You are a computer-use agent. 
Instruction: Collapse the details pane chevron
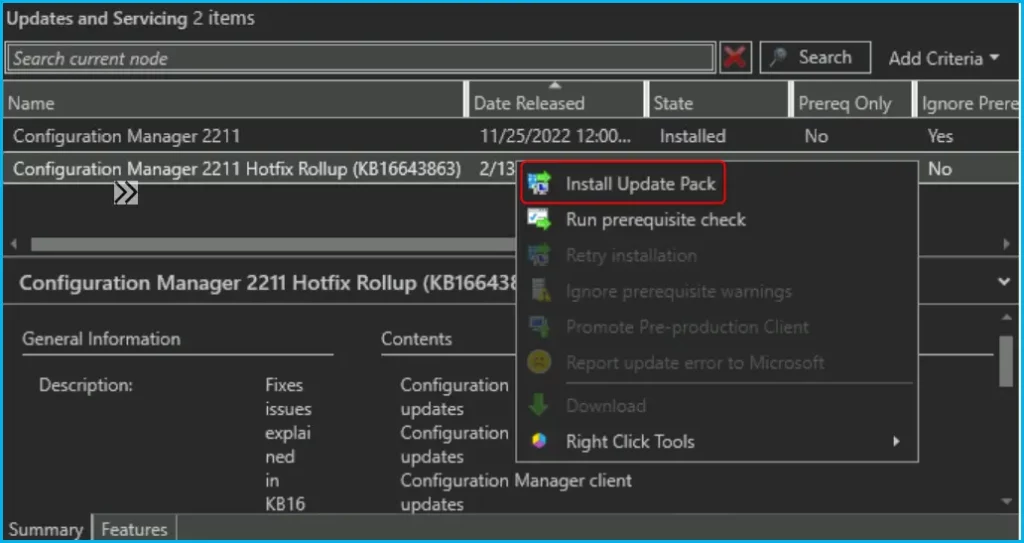pyautogui.click(x=1004, y=282)
